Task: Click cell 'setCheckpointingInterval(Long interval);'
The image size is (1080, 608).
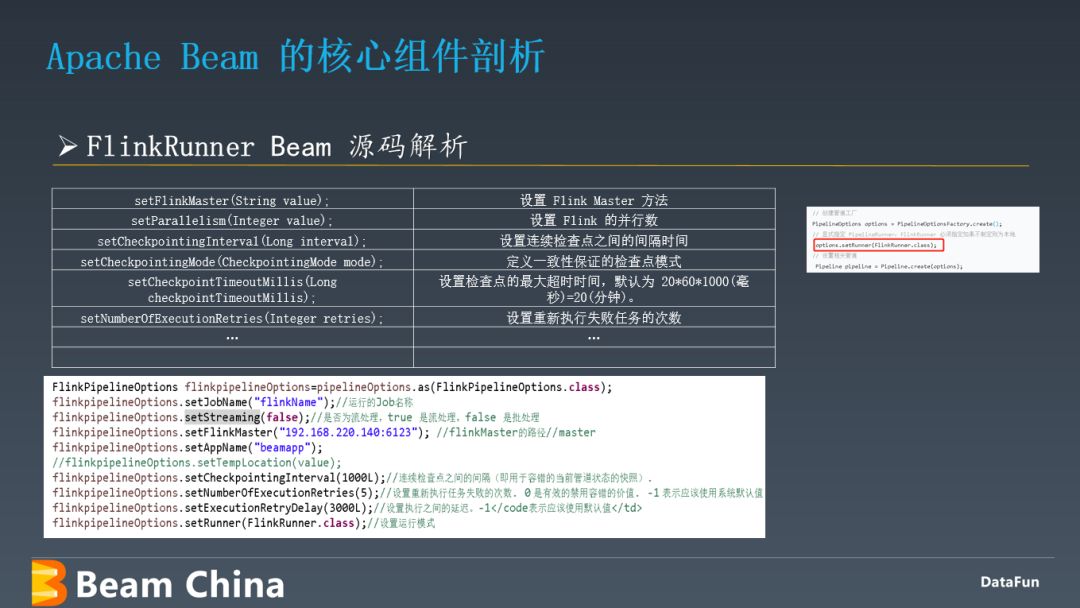Action: click(x=232, y=241)
